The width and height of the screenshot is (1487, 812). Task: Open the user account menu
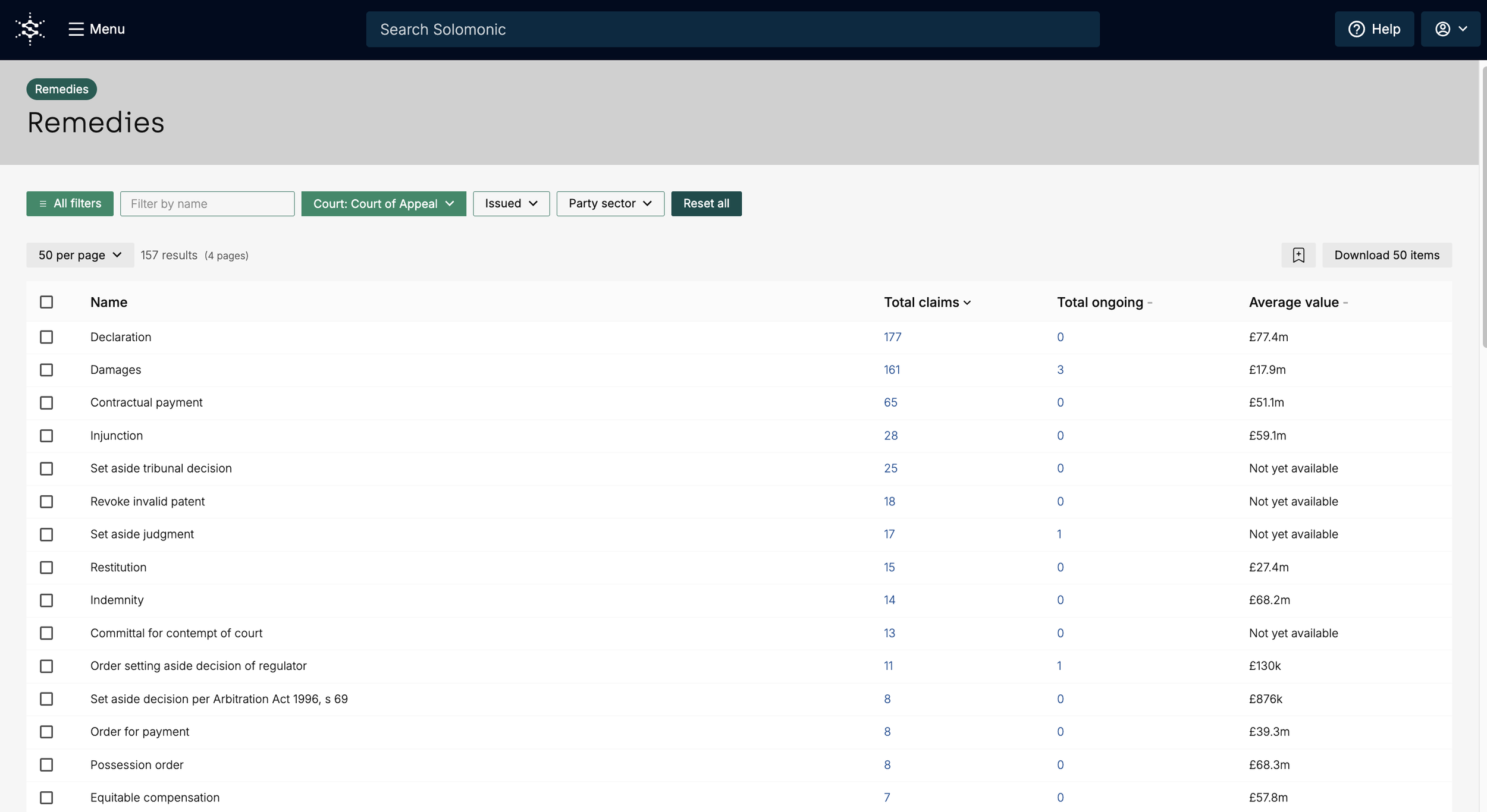point(1450,29)
